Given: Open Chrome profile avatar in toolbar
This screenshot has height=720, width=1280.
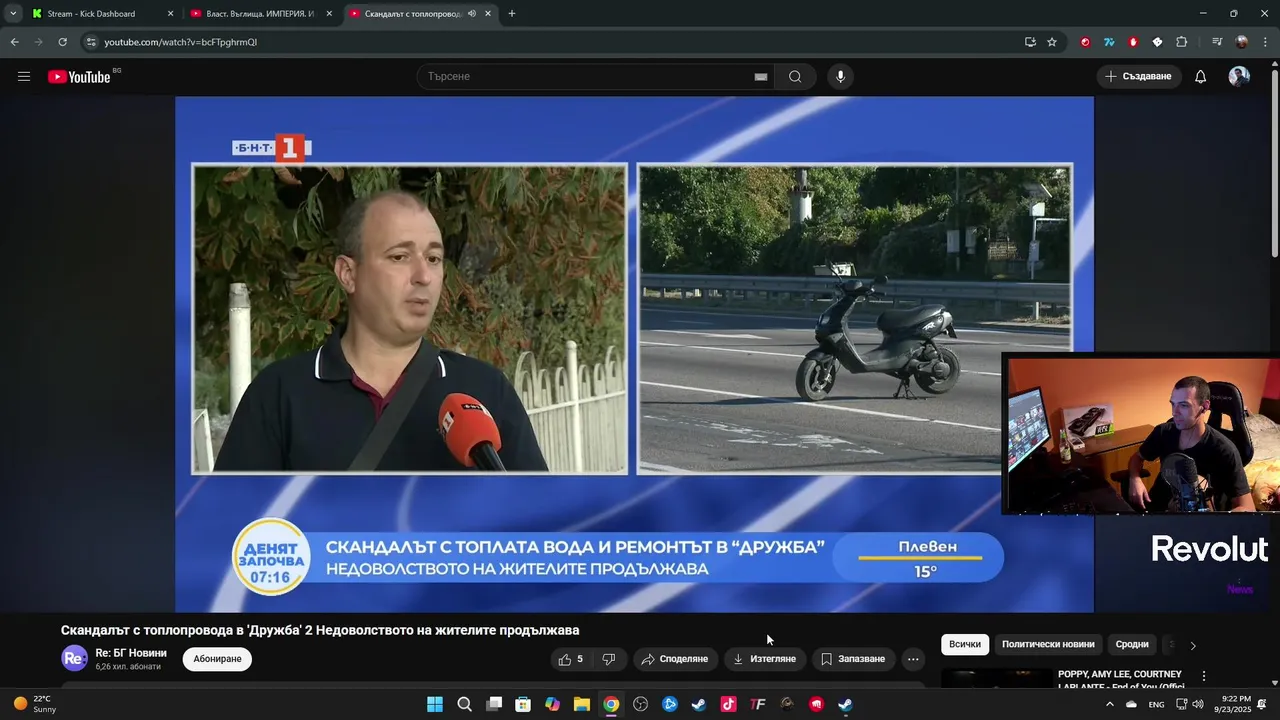Looking at the screenshot, I should click(x=1242, y=42).
